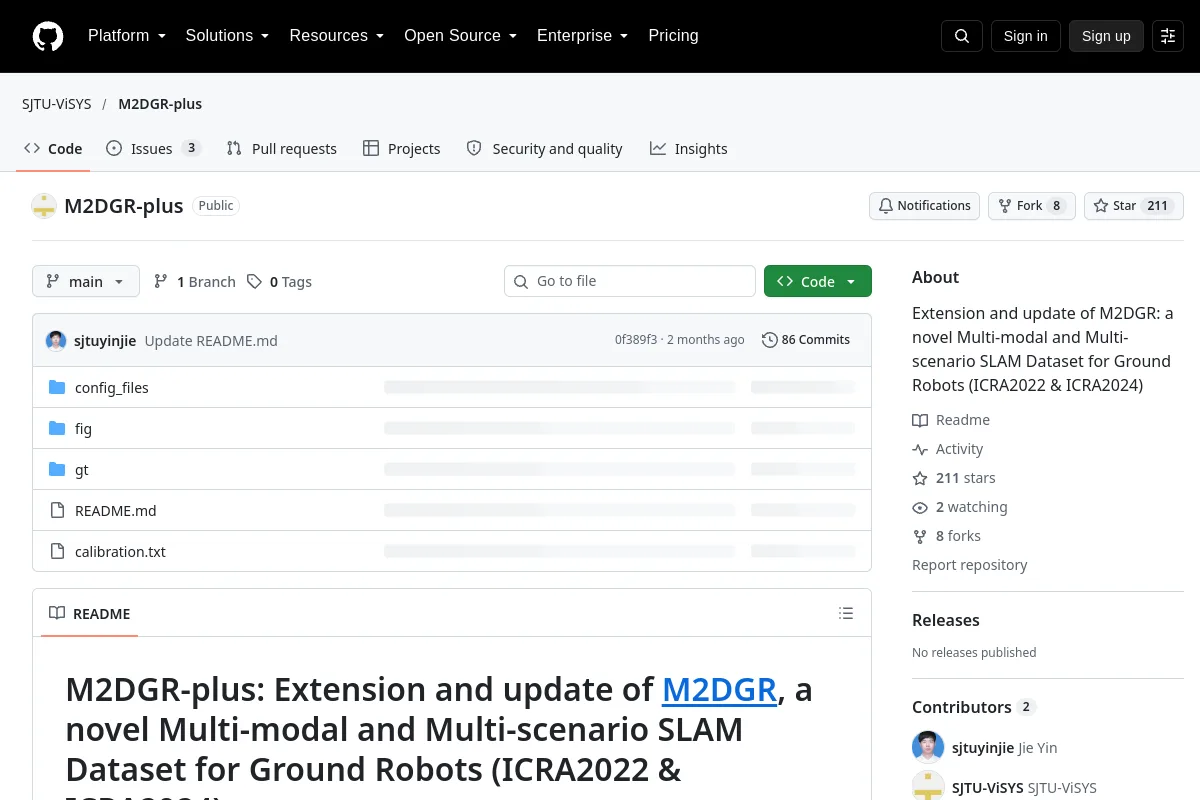Switch to the Code tab
Screen dimensions: 1200x800
[x=54, y=148]
